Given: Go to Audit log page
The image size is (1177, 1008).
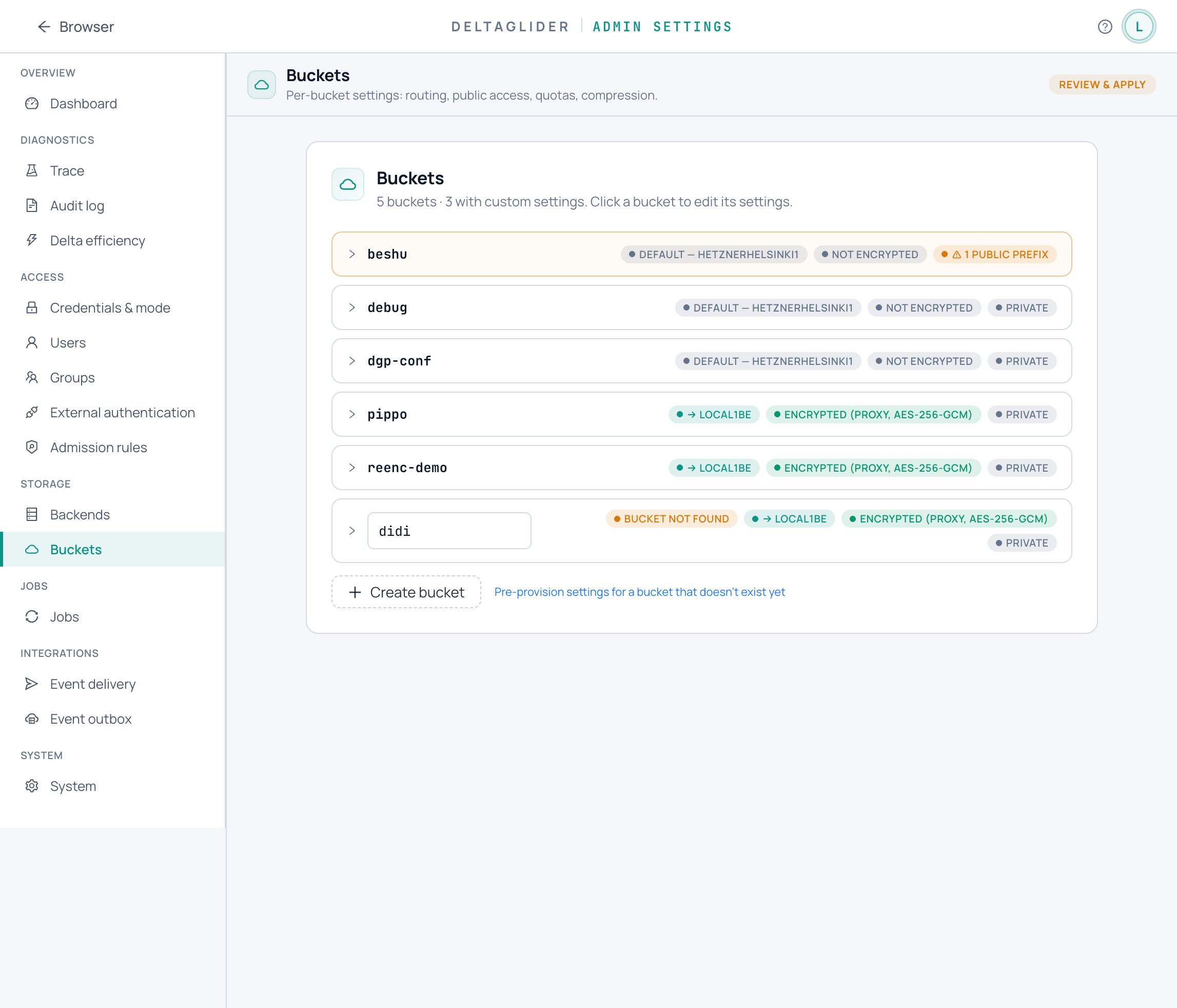Looking at the screenshot, I should (112, 206).
